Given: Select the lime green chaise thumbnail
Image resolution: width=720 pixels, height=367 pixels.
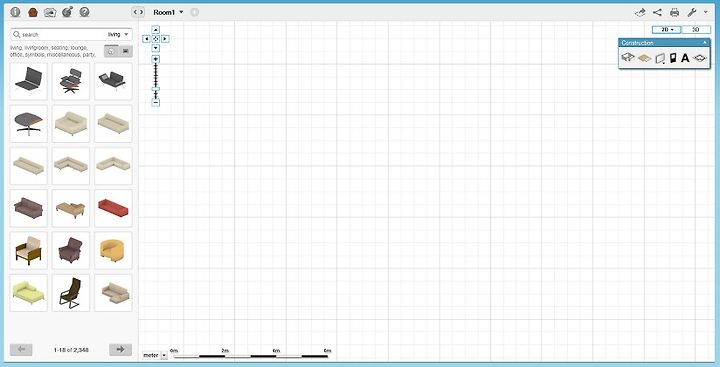Looking at the screenshot, I should pos(28,293).
